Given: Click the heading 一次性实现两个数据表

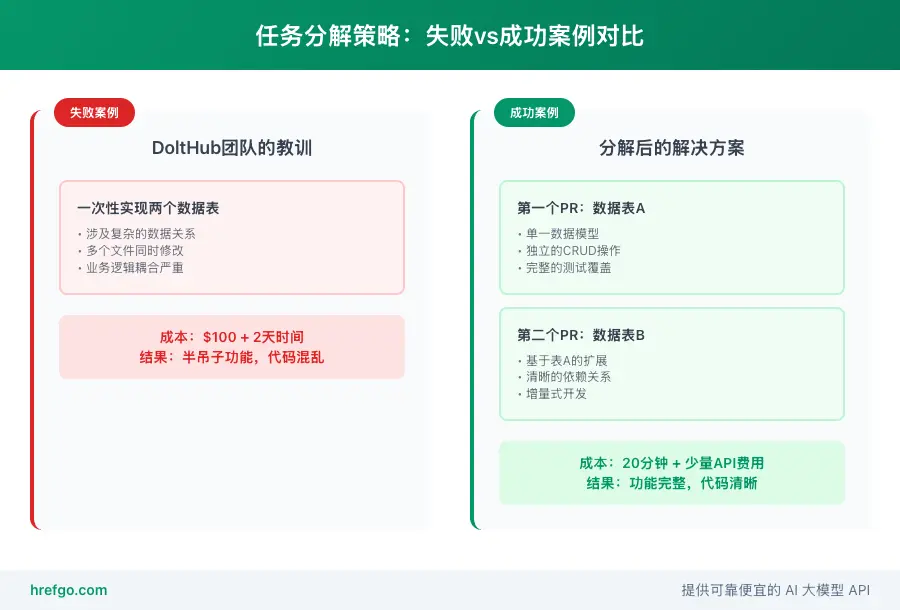Looking at the screenshot, I should tap(148, 208).
